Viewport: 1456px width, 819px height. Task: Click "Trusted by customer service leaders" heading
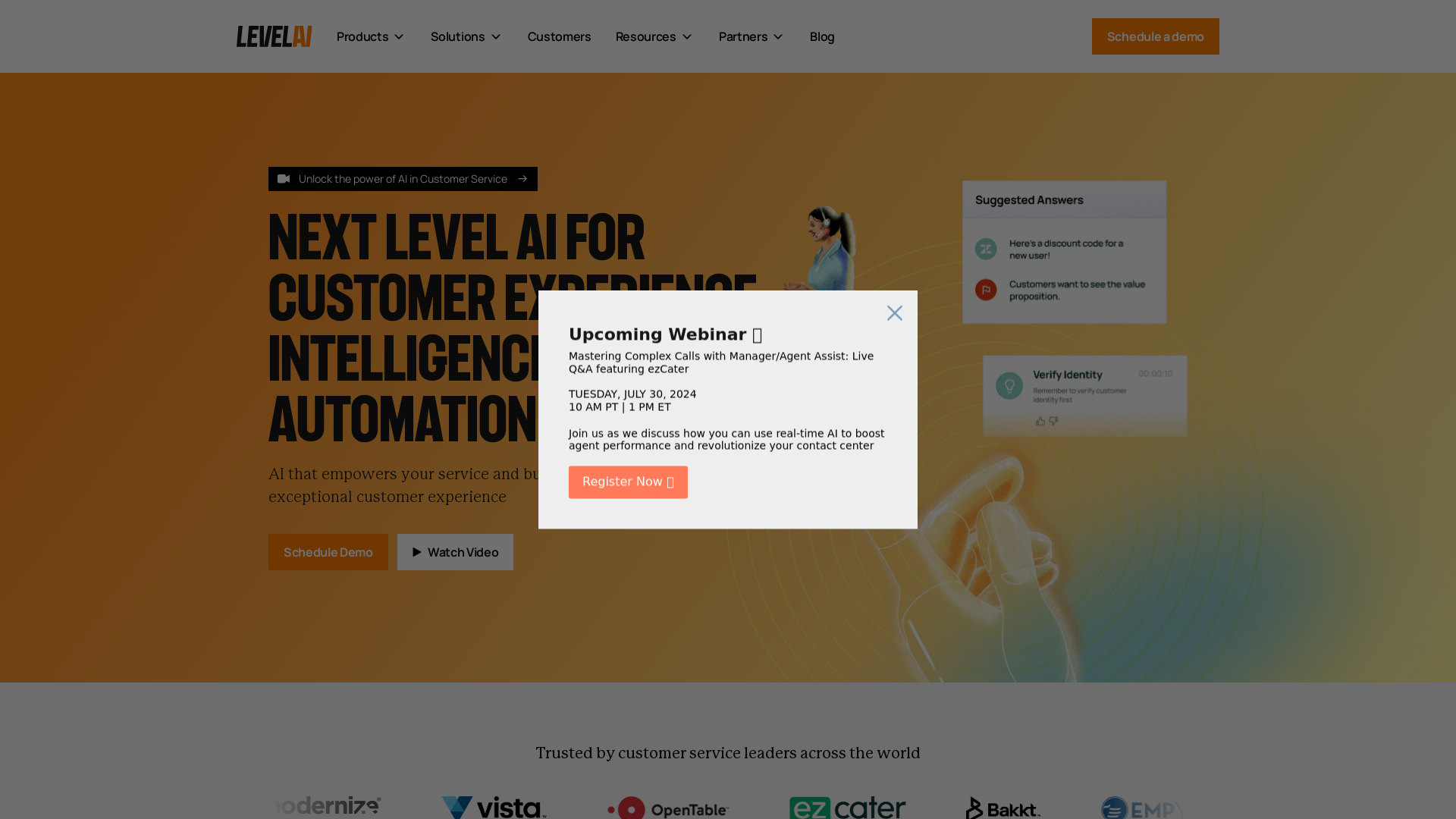click(728, 753)
